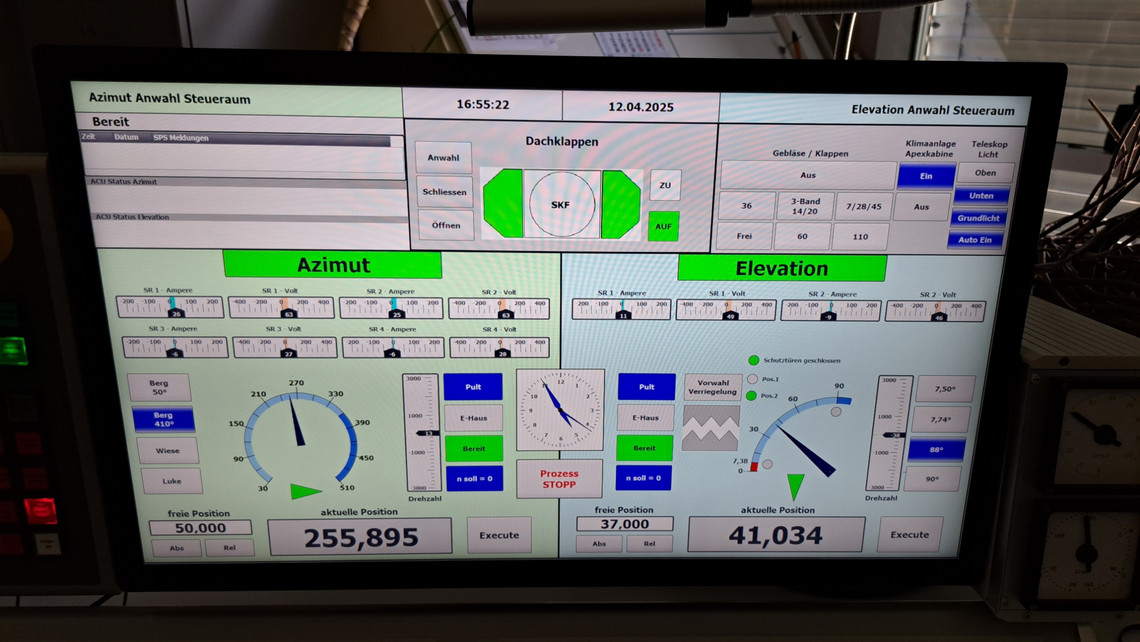
Task: Click the green triangle below Azimut dial
Action: [x=305, y=491]
